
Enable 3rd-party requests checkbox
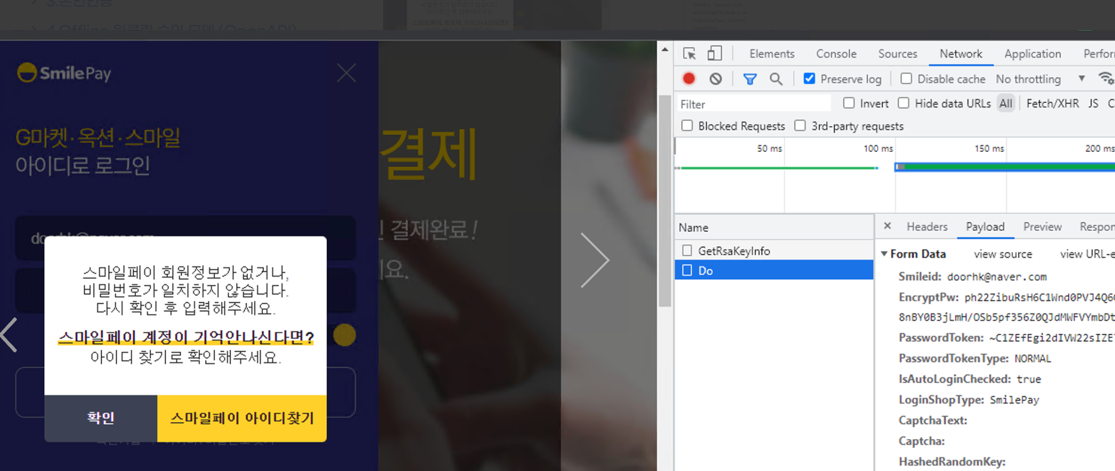[800, 126]
